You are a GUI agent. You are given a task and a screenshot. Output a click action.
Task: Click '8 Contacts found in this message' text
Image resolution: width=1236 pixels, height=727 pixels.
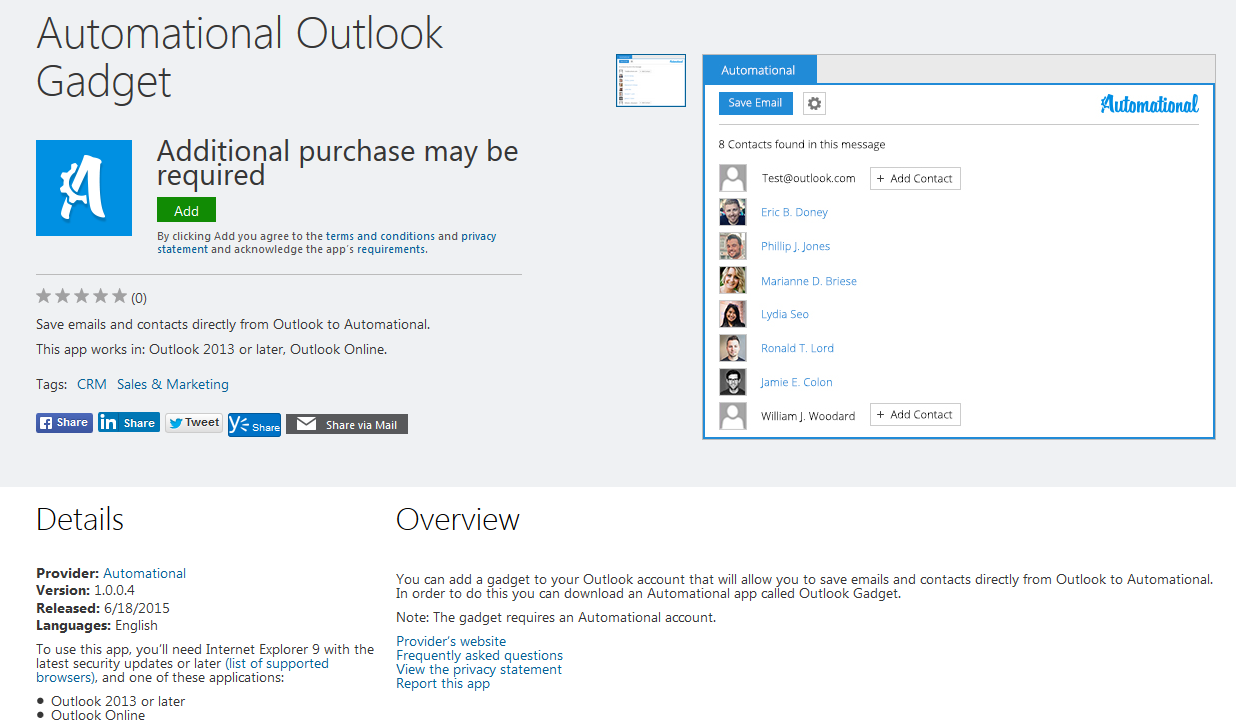(802, 144)
